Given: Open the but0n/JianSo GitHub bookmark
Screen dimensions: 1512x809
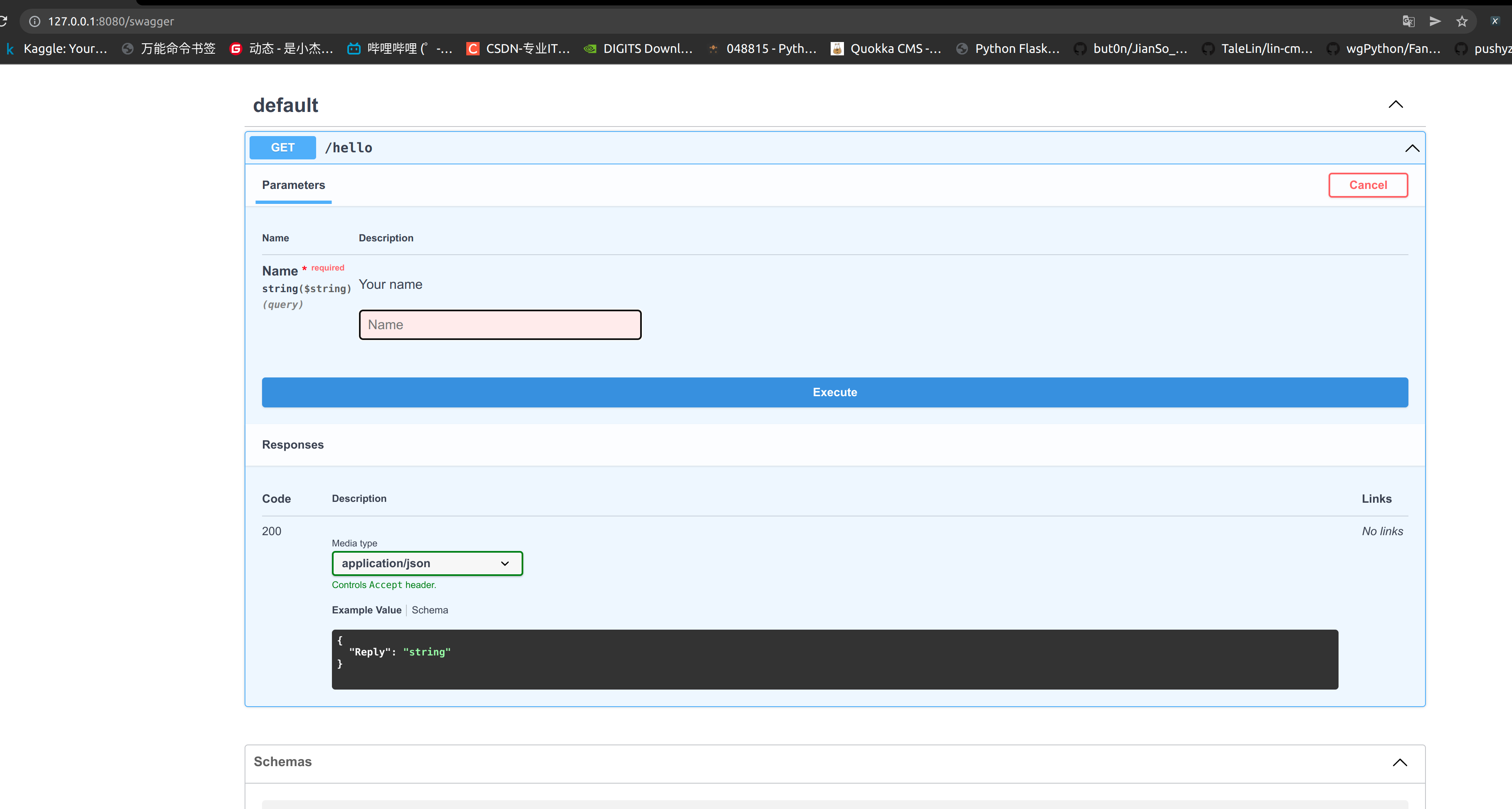Looking at the screenshot, I should click(1131, 49).
